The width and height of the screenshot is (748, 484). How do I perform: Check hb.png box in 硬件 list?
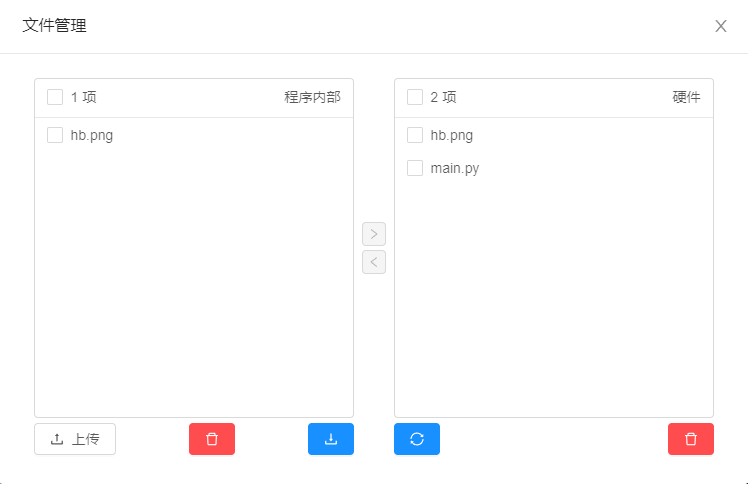pyautogui.click(x=415, y=135)
